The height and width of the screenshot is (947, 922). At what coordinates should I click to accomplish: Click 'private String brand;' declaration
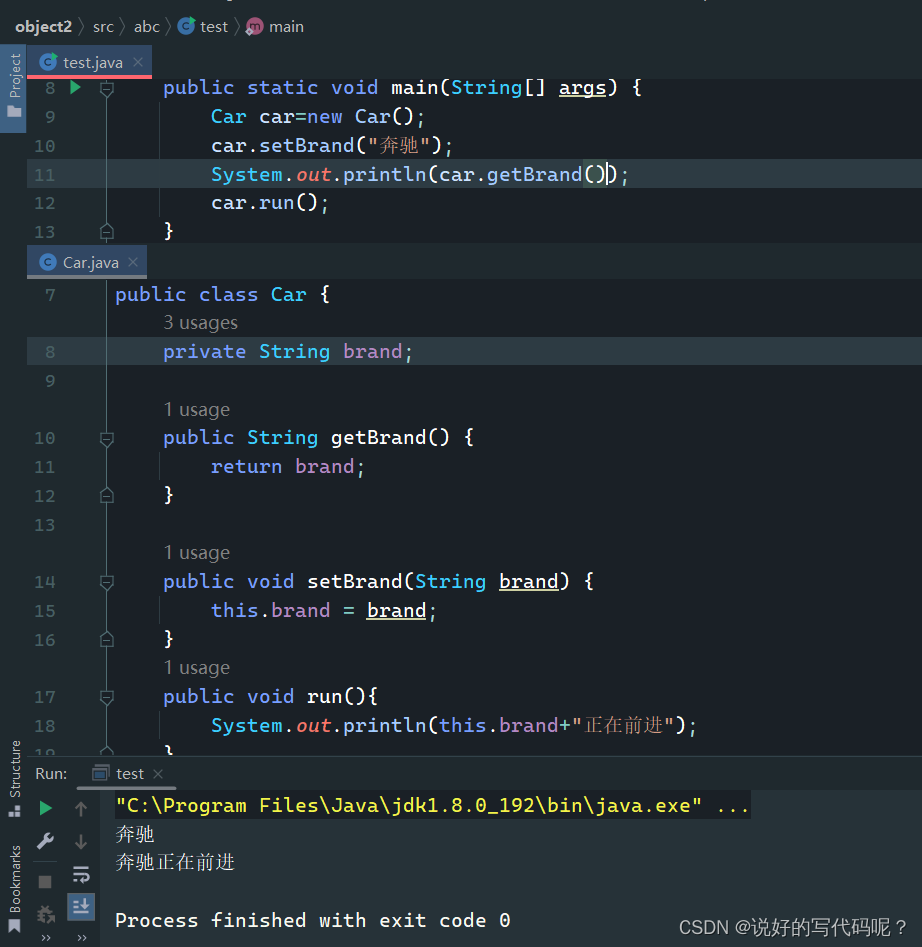click(x=288, y=352)
